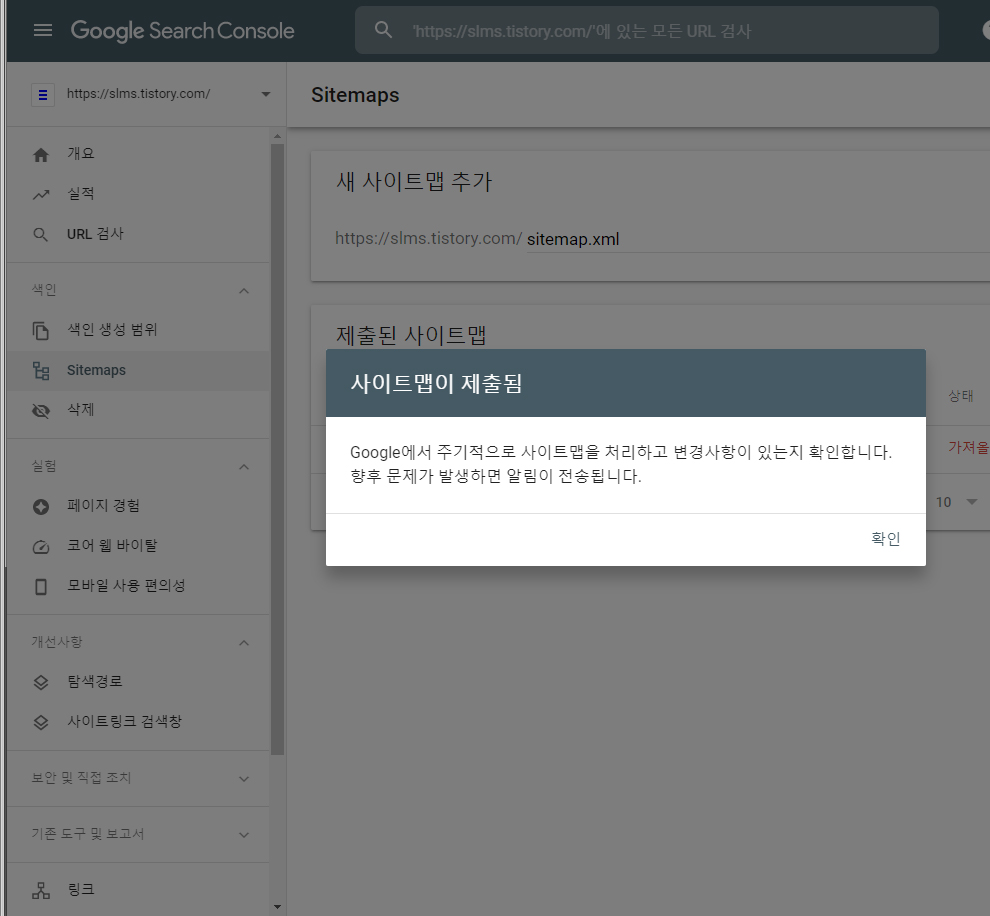Click the layers icon for 사이트링크 검색창

pyautogui.click(x=41, y=723)
